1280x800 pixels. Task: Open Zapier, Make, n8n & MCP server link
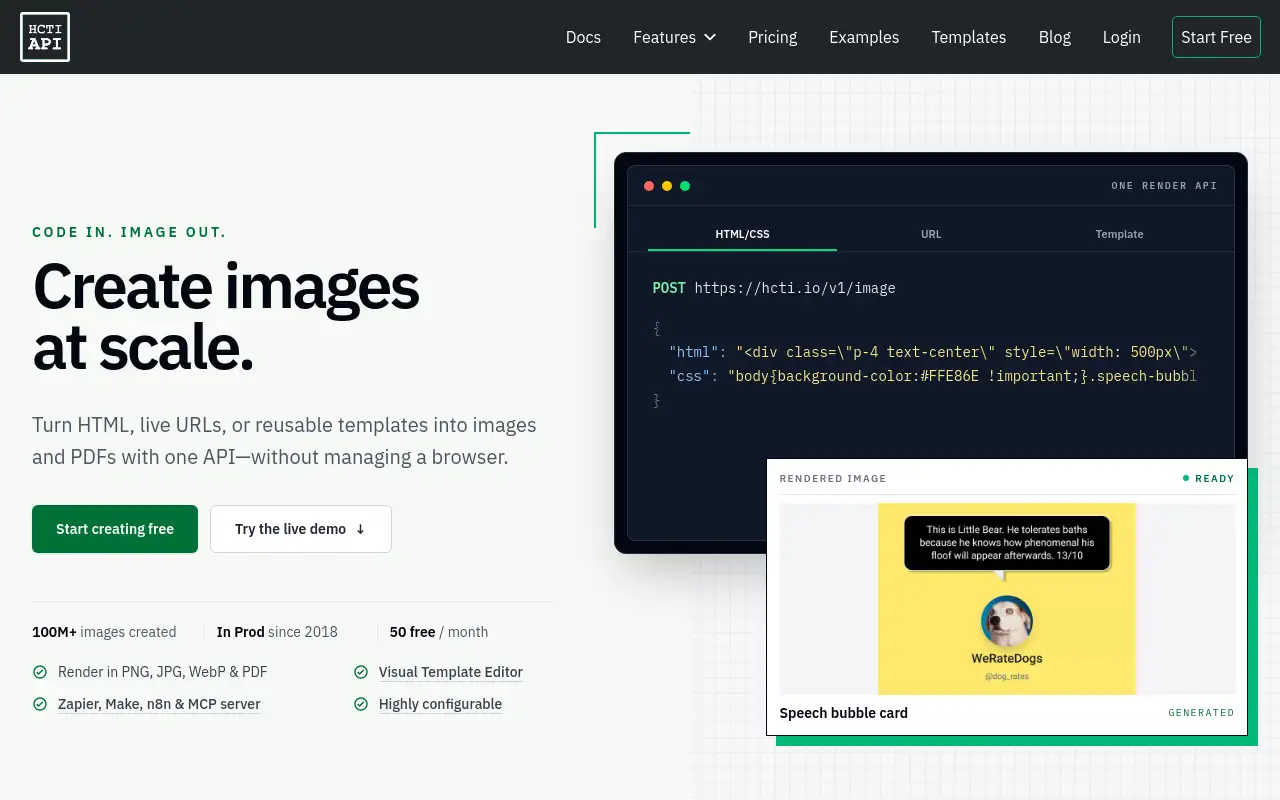coord(159,704)
